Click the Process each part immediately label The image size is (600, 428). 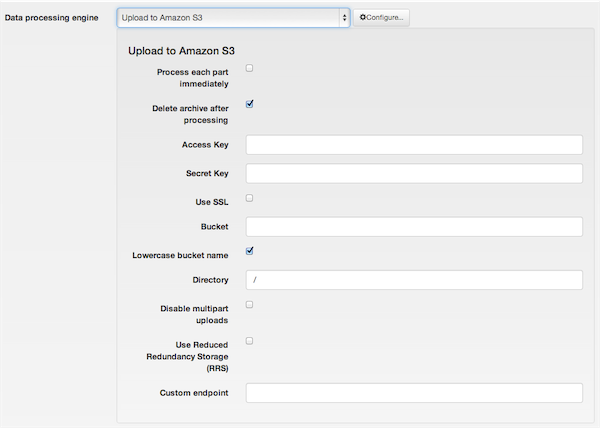tap(192, 78)
